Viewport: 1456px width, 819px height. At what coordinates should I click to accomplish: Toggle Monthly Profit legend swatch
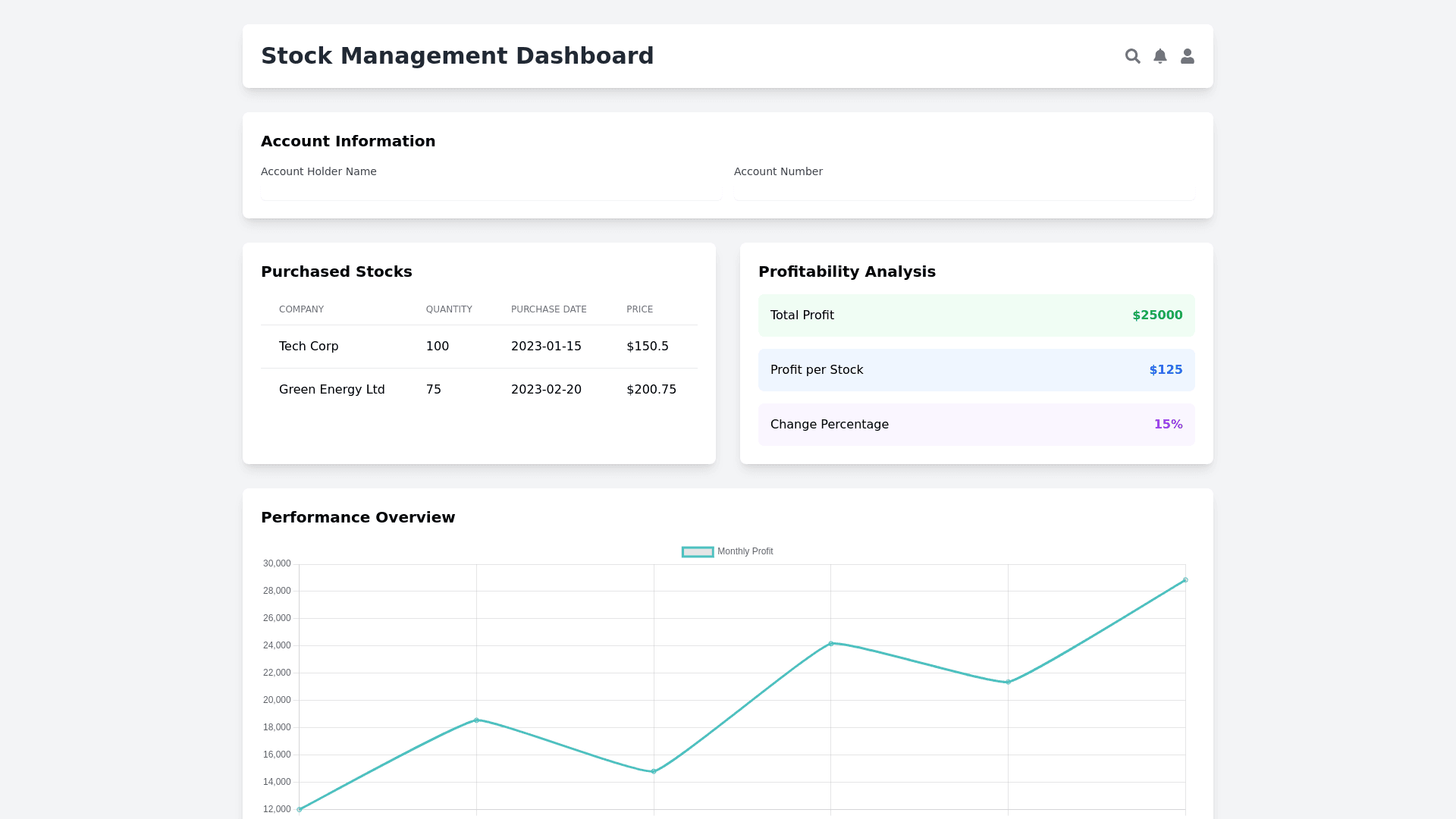click(698, 552)
